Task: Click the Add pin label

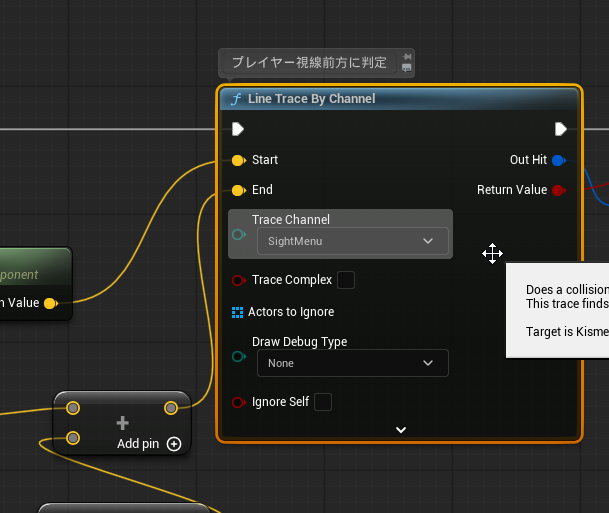Action: [x=138, y=443]
